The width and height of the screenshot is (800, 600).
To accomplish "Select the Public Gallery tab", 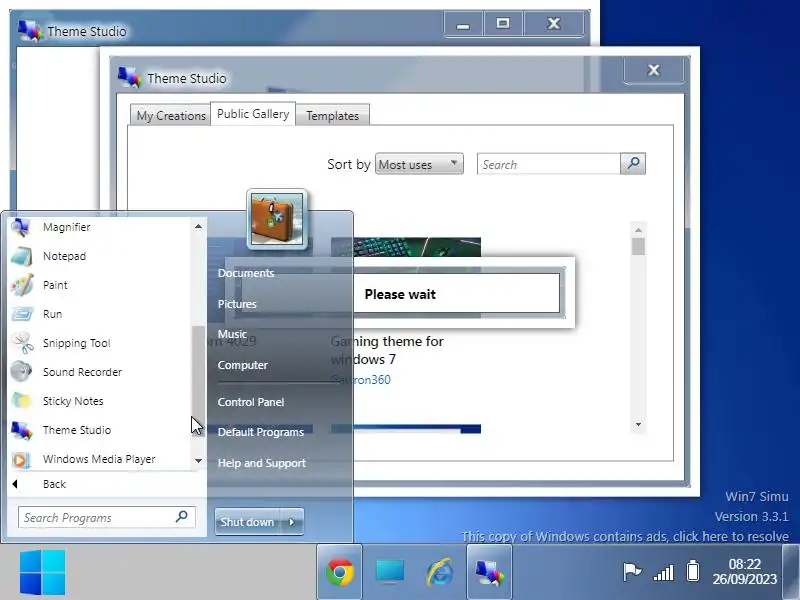I will pyautogui.click(x=253, y=114).
